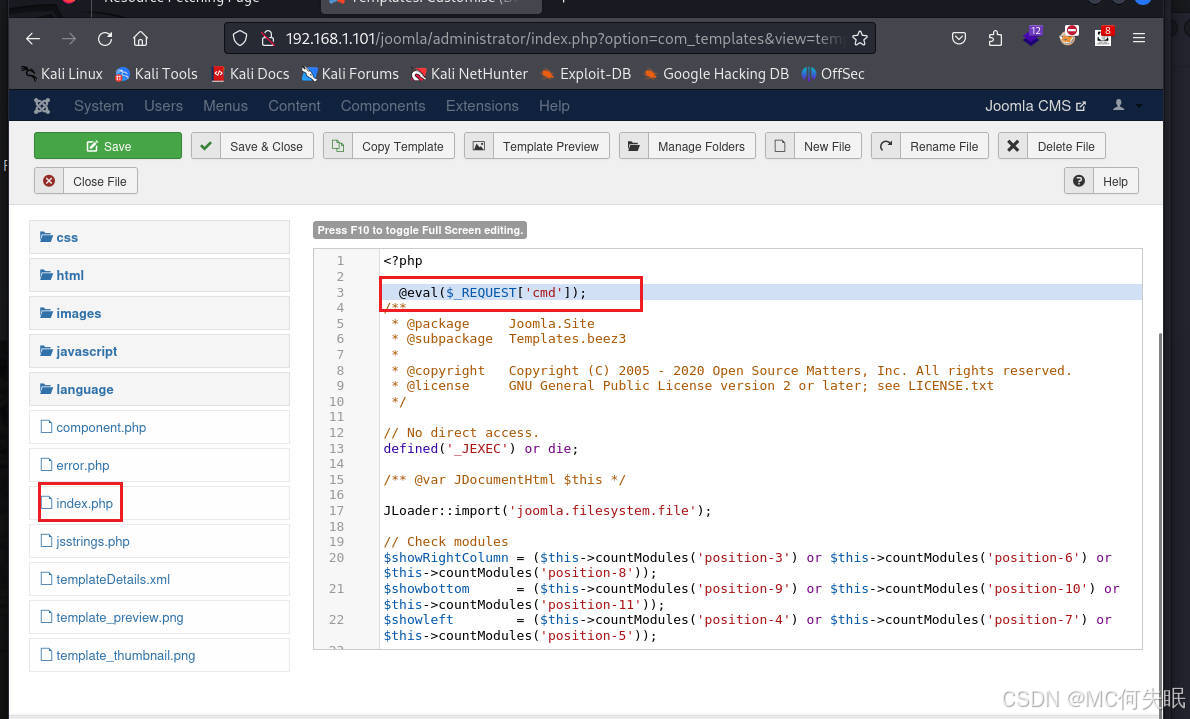Click the insecure connection lock icon
1190x719 pixels.
pyautogui.click(x=267, y=38)
